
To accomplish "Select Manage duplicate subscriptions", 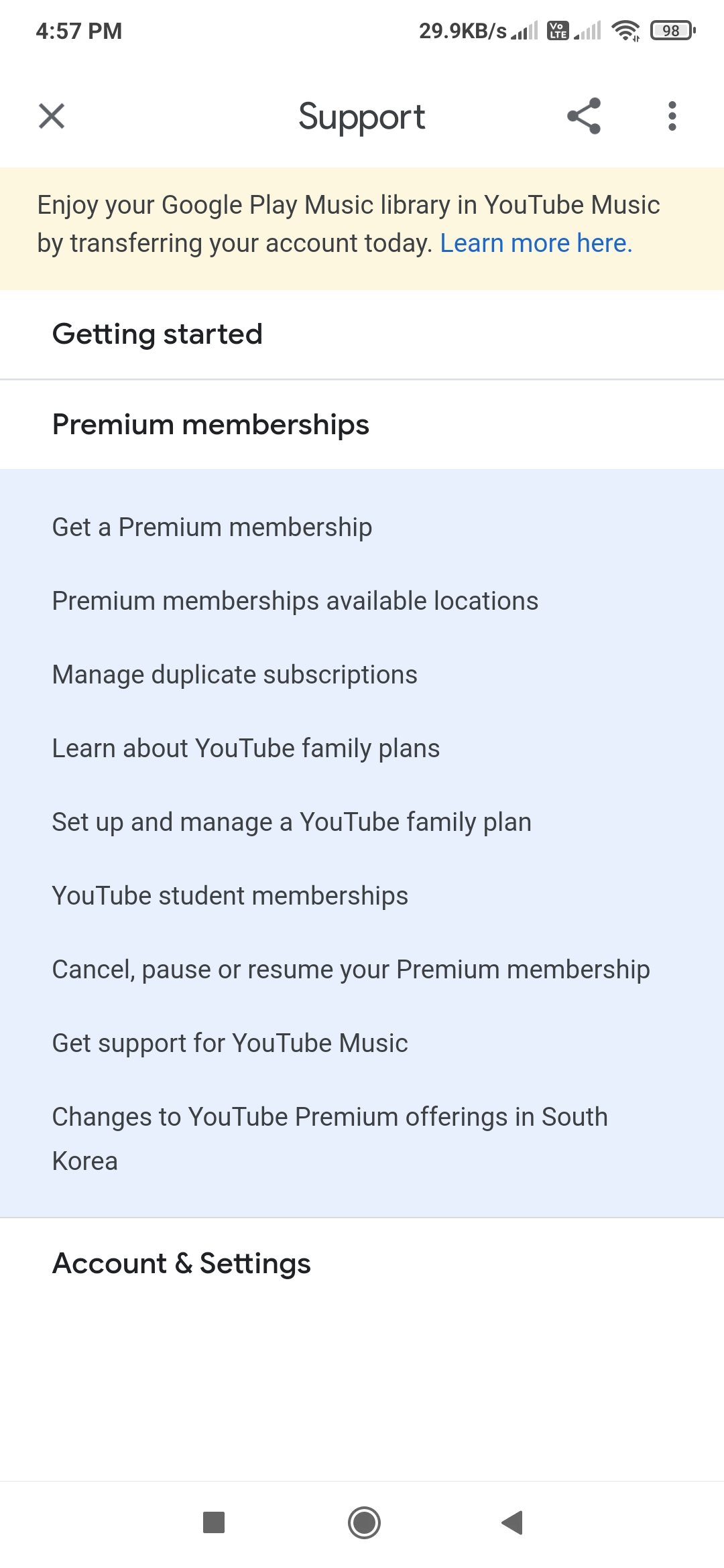I will 235,675.
